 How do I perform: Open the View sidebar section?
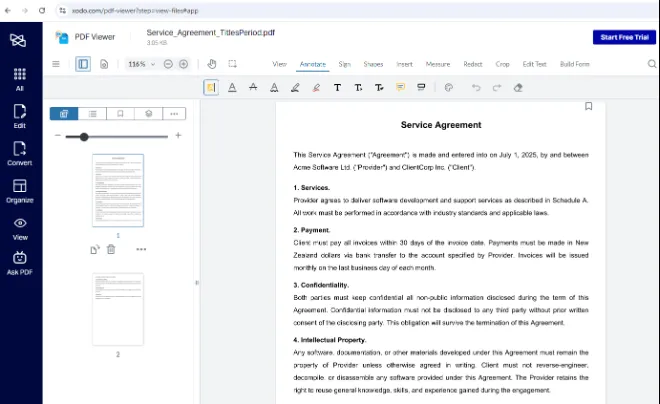(x=20, y=229)
